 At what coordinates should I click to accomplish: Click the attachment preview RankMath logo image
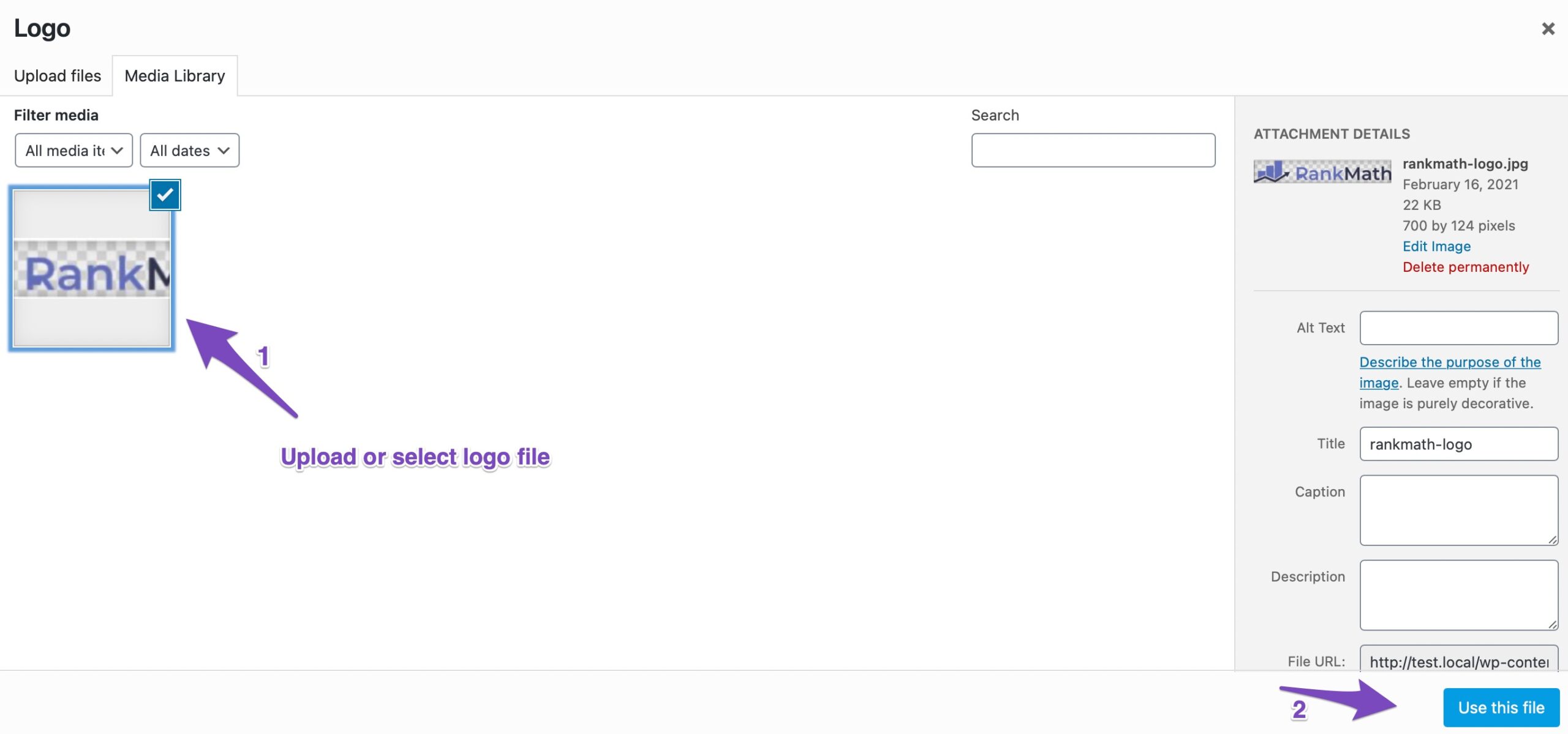click(1322, 172)
